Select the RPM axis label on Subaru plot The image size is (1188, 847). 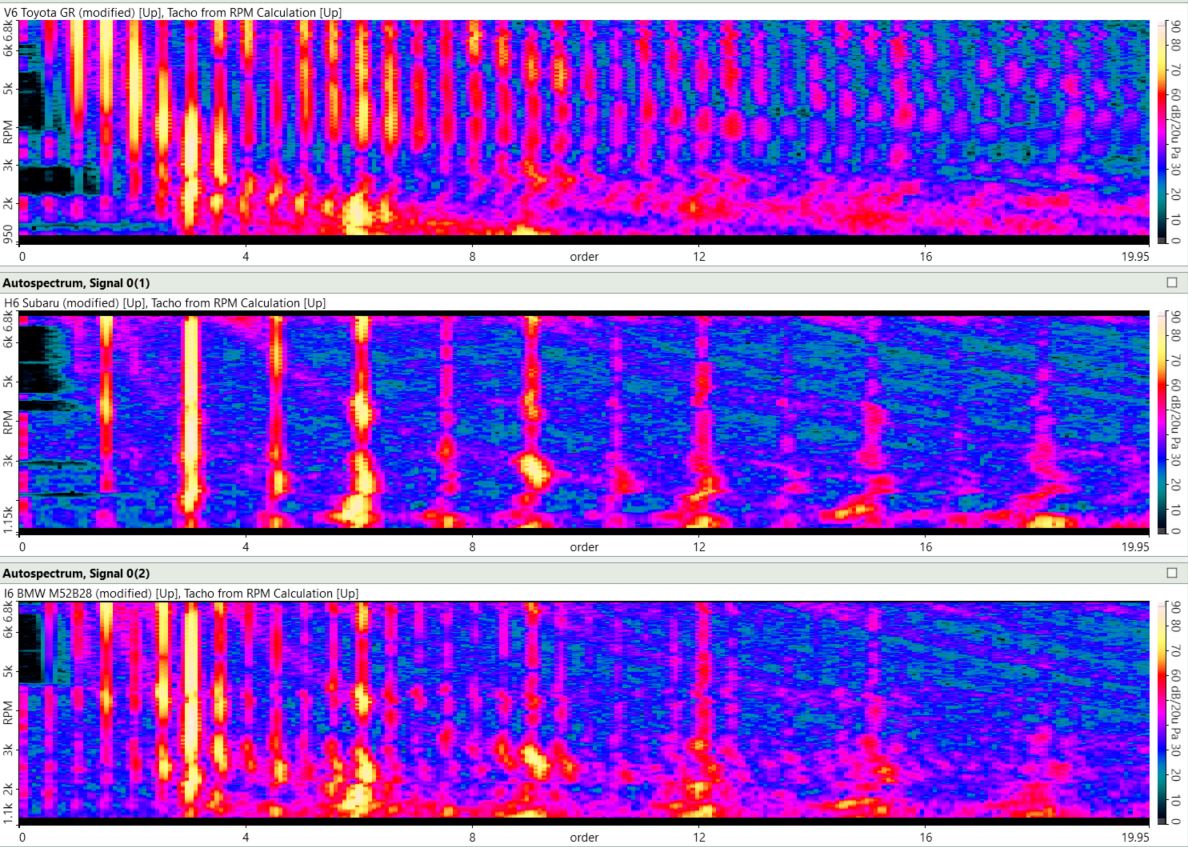tap(9, 421)
